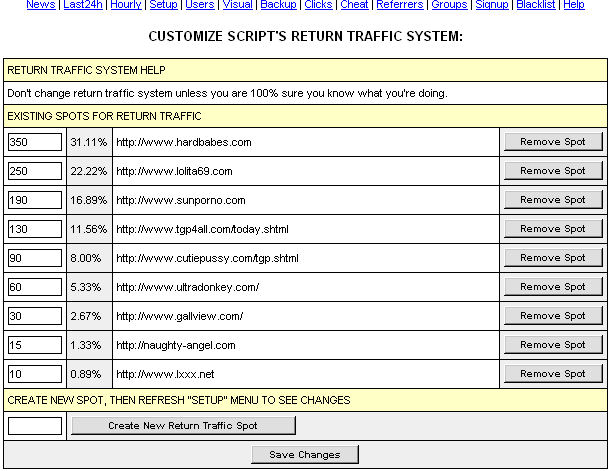Open the Blacklist link
612x471 pixels.
coord(536,4)
